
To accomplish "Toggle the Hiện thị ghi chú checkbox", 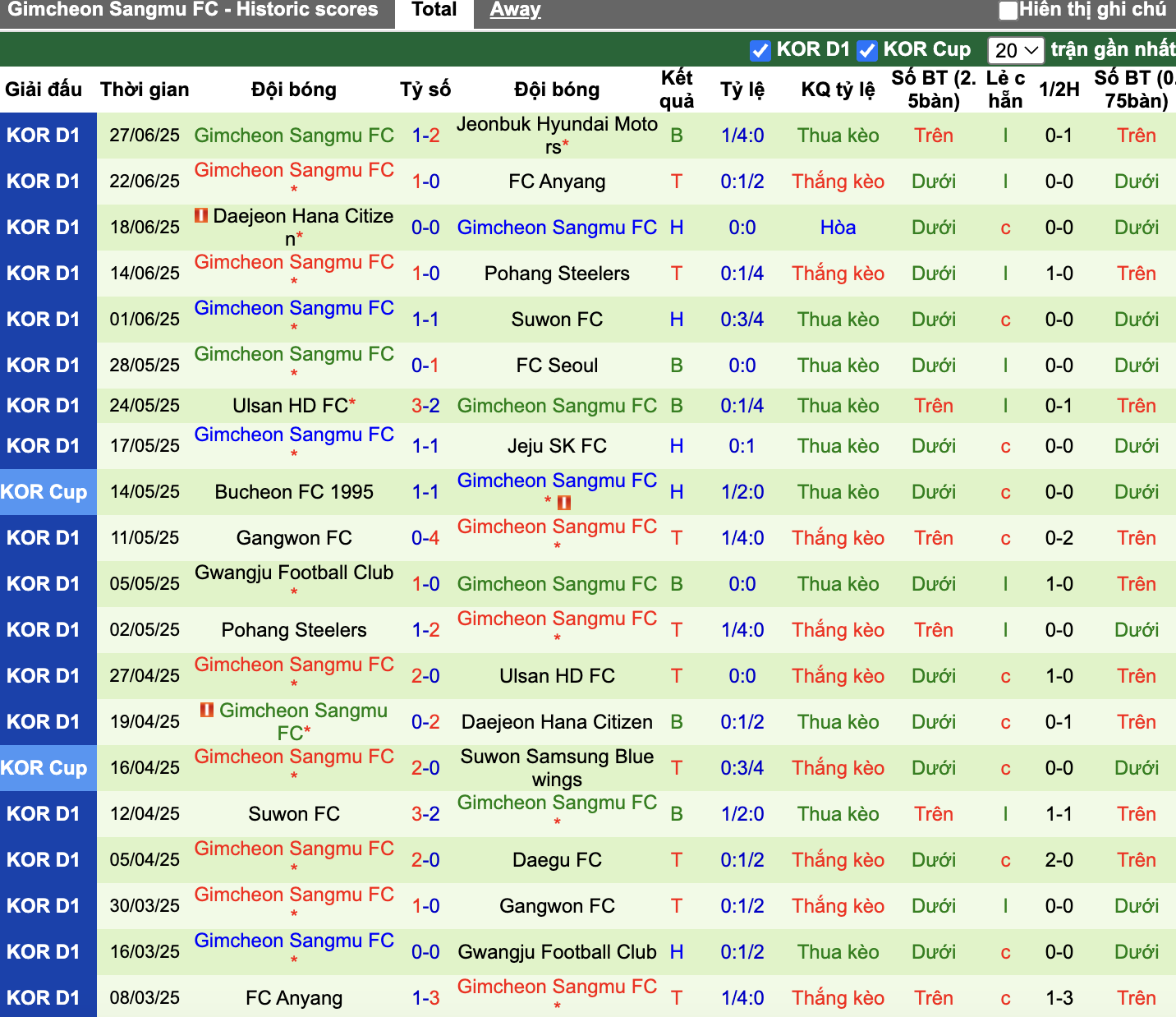I will pyautogui.click(x=1008, y=11).
